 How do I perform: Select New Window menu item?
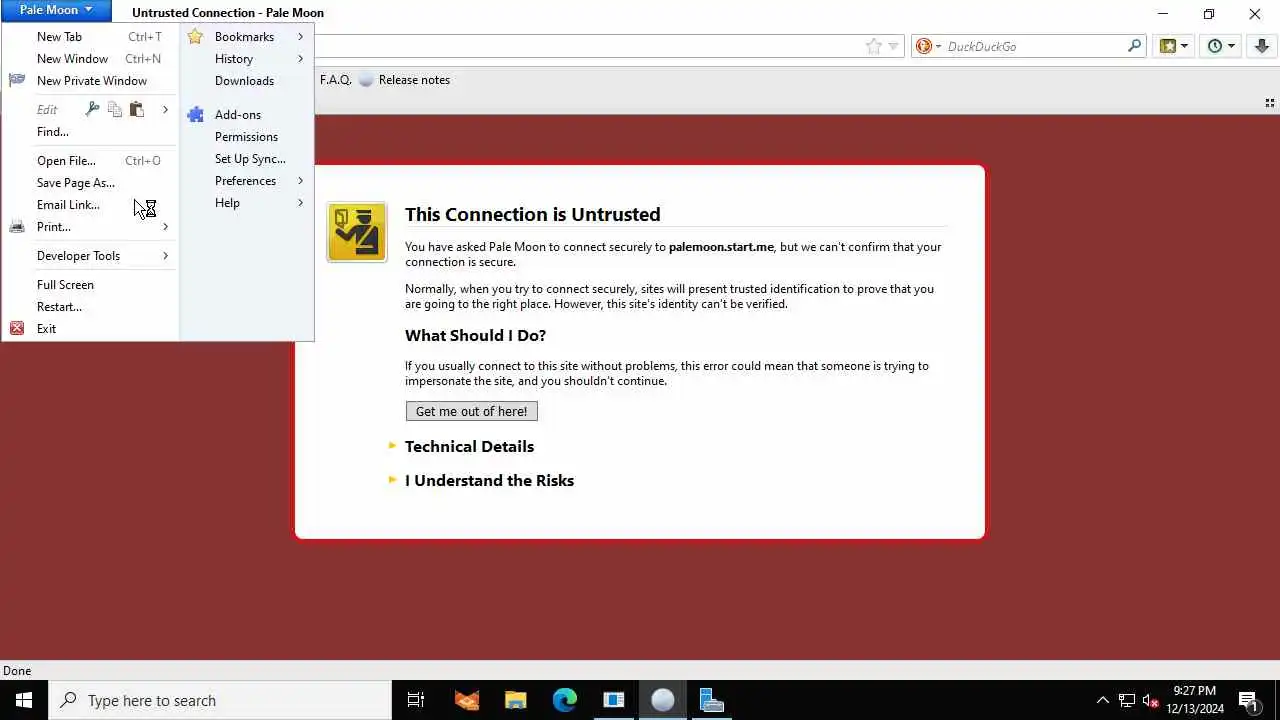point(91,59)
